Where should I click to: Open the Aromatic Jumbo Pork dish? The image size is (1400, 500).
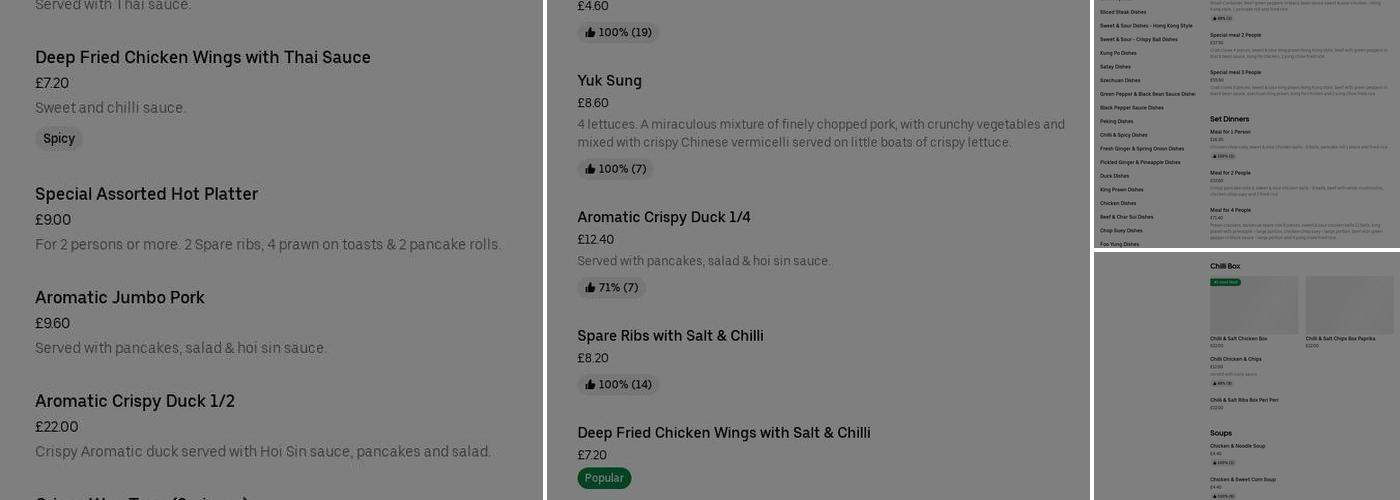click(120, 298)
